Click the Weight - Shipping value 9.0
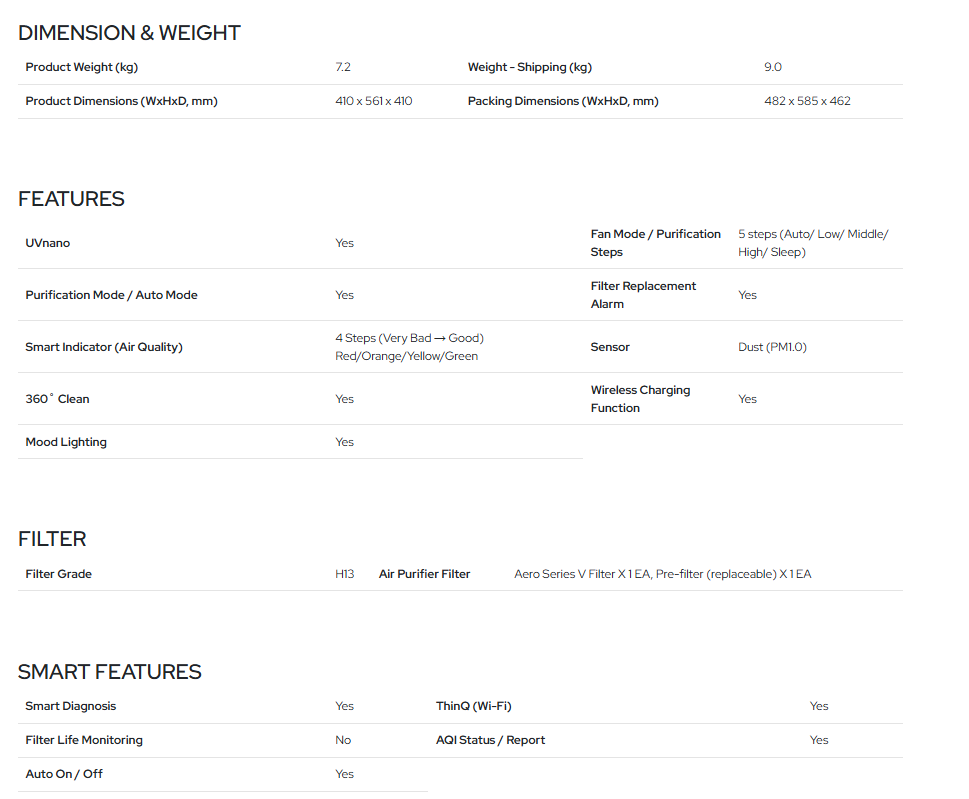 [772, 67]
